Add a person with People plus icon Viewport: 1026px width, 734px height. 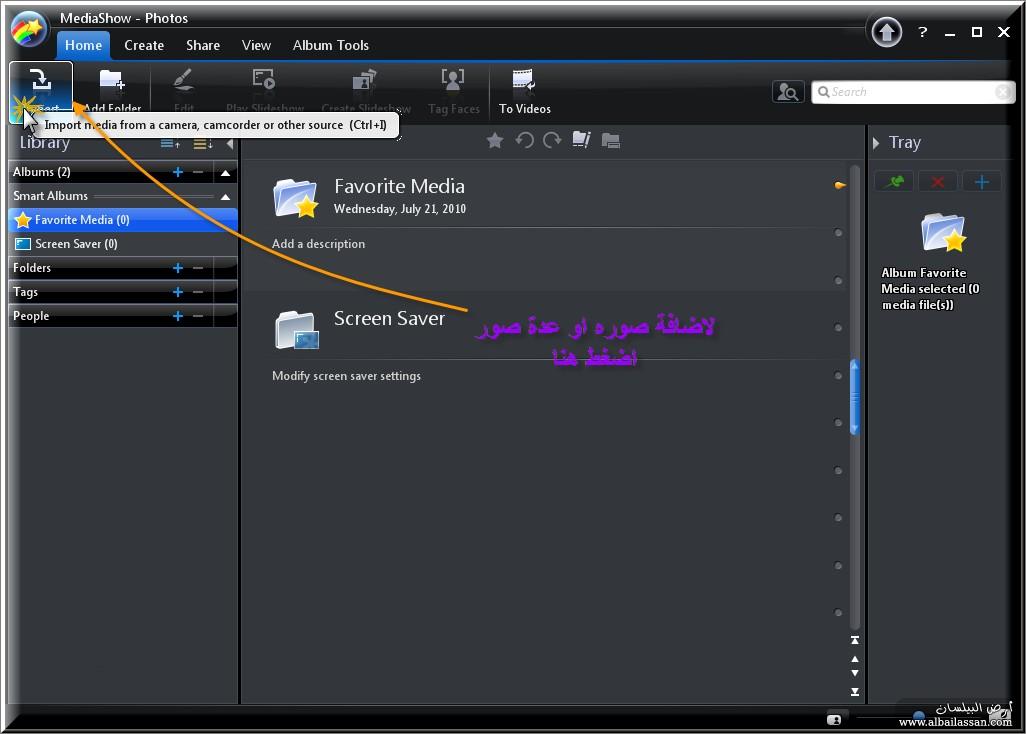(x=178, y=316)
